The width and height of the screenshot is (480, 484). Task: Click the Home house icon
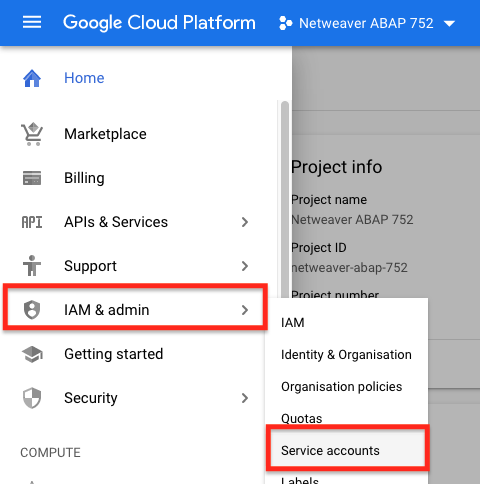click(x=32, y=78)
